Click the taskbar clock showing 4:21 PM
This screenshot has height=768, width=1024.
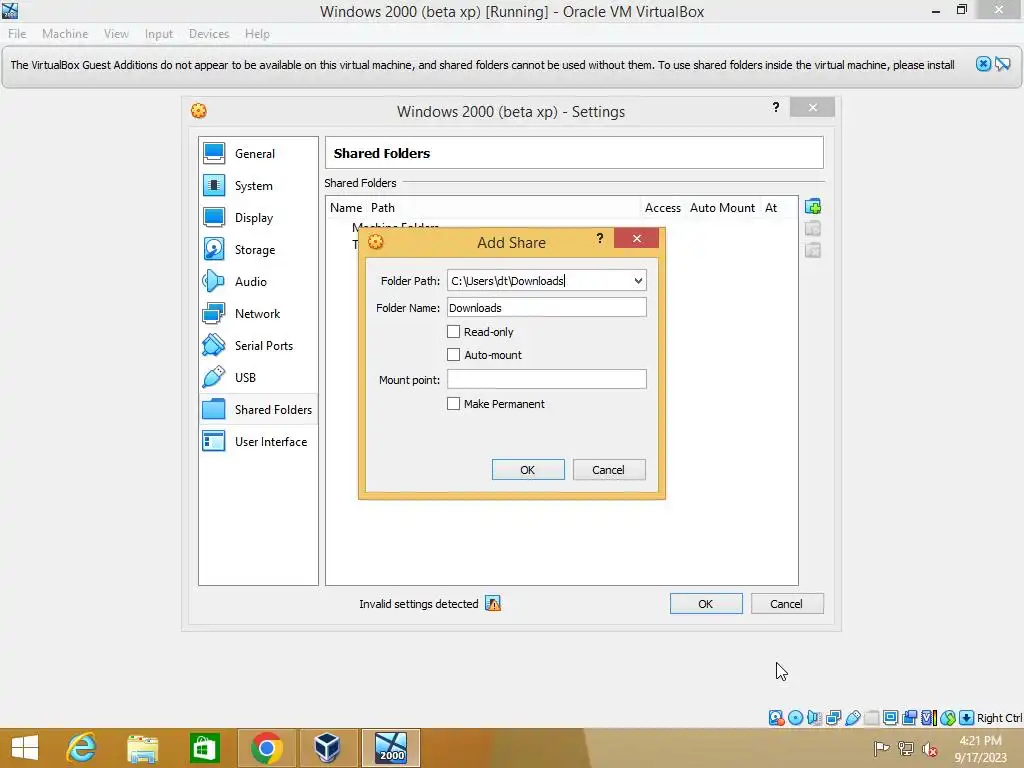[x=980, y=749]
